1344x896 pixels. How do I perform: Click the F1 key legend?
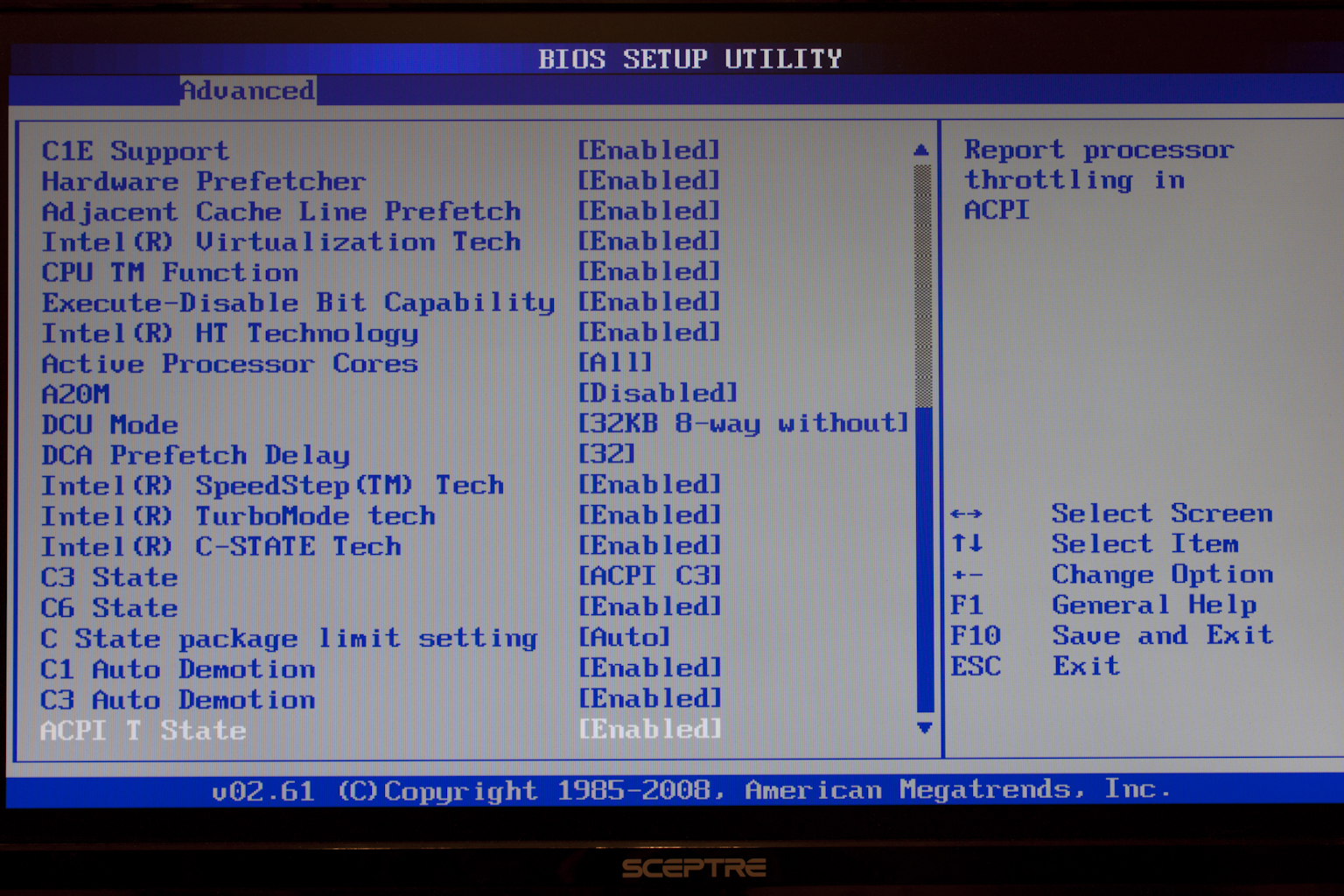tap(967, 605)
